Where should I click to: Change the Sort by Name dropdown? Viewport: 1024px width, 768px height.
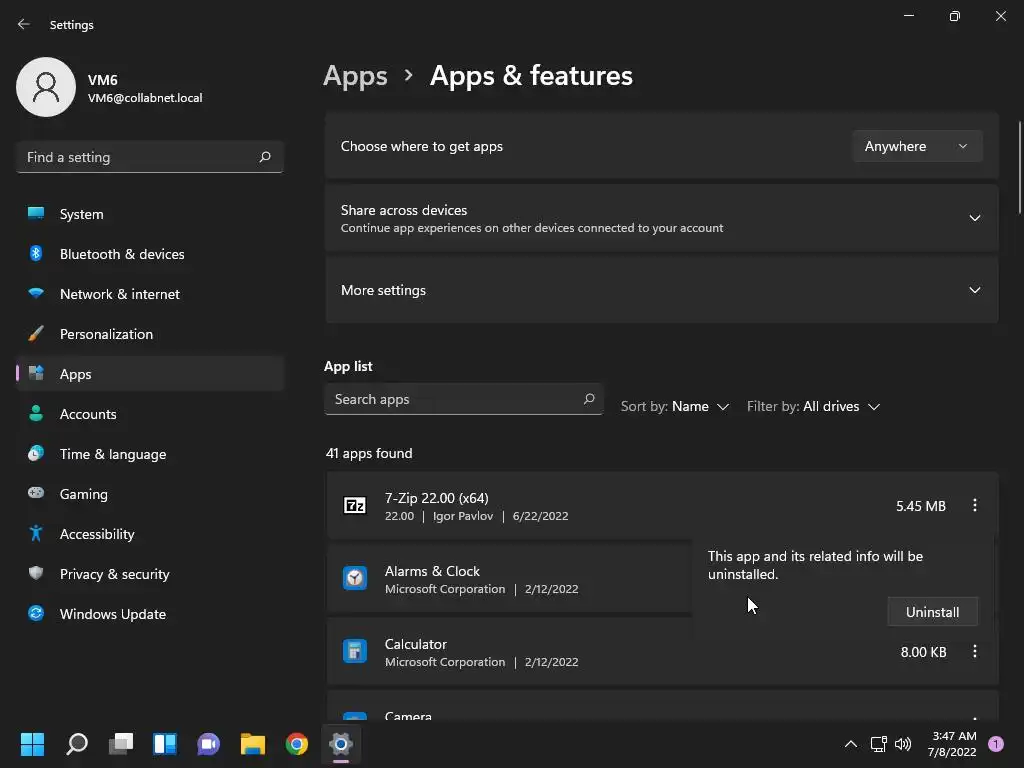point(674,406)
